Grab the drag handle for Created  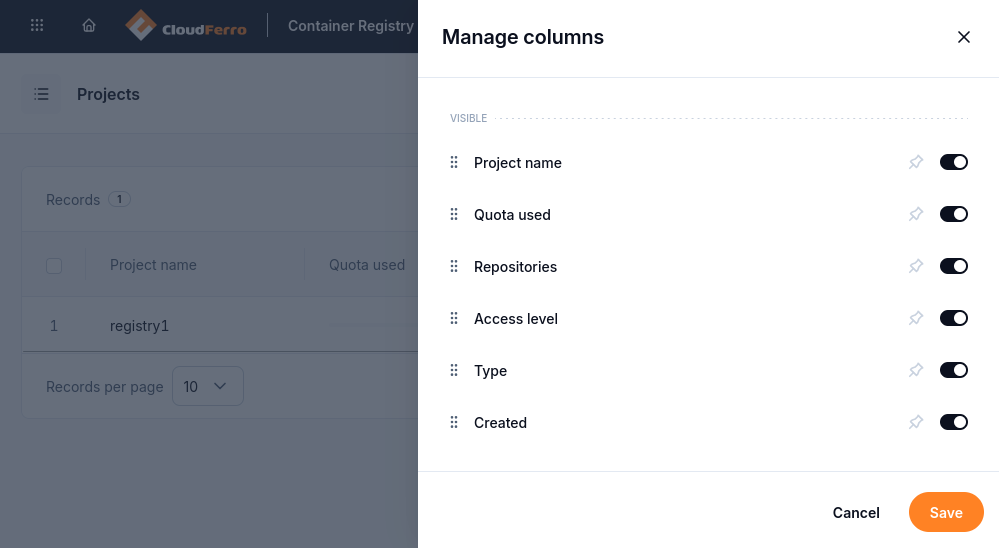click(454, 422)
